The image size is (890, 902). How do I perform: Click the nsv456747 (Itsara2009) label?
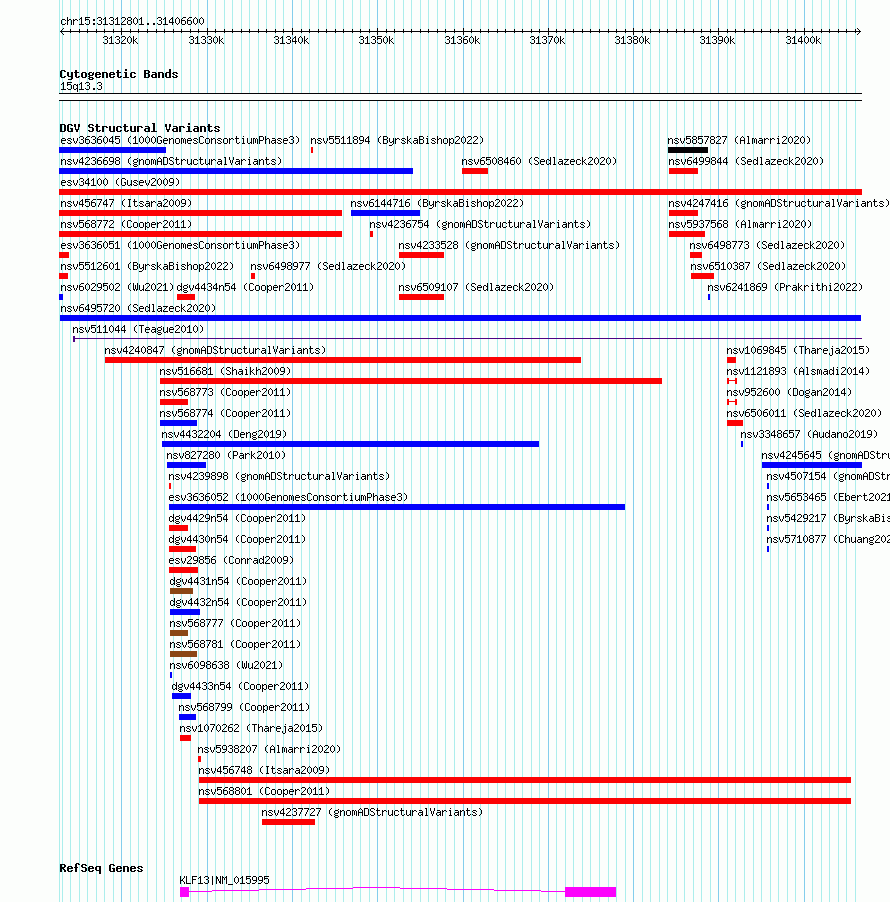tap(126, 203)
